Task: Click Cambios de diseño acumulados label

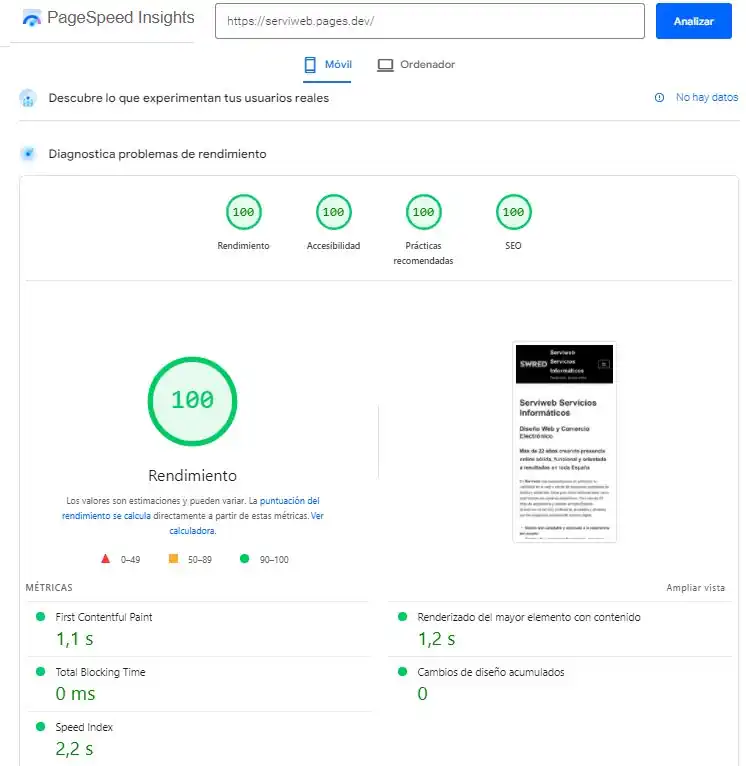Action: click(490, 672)
